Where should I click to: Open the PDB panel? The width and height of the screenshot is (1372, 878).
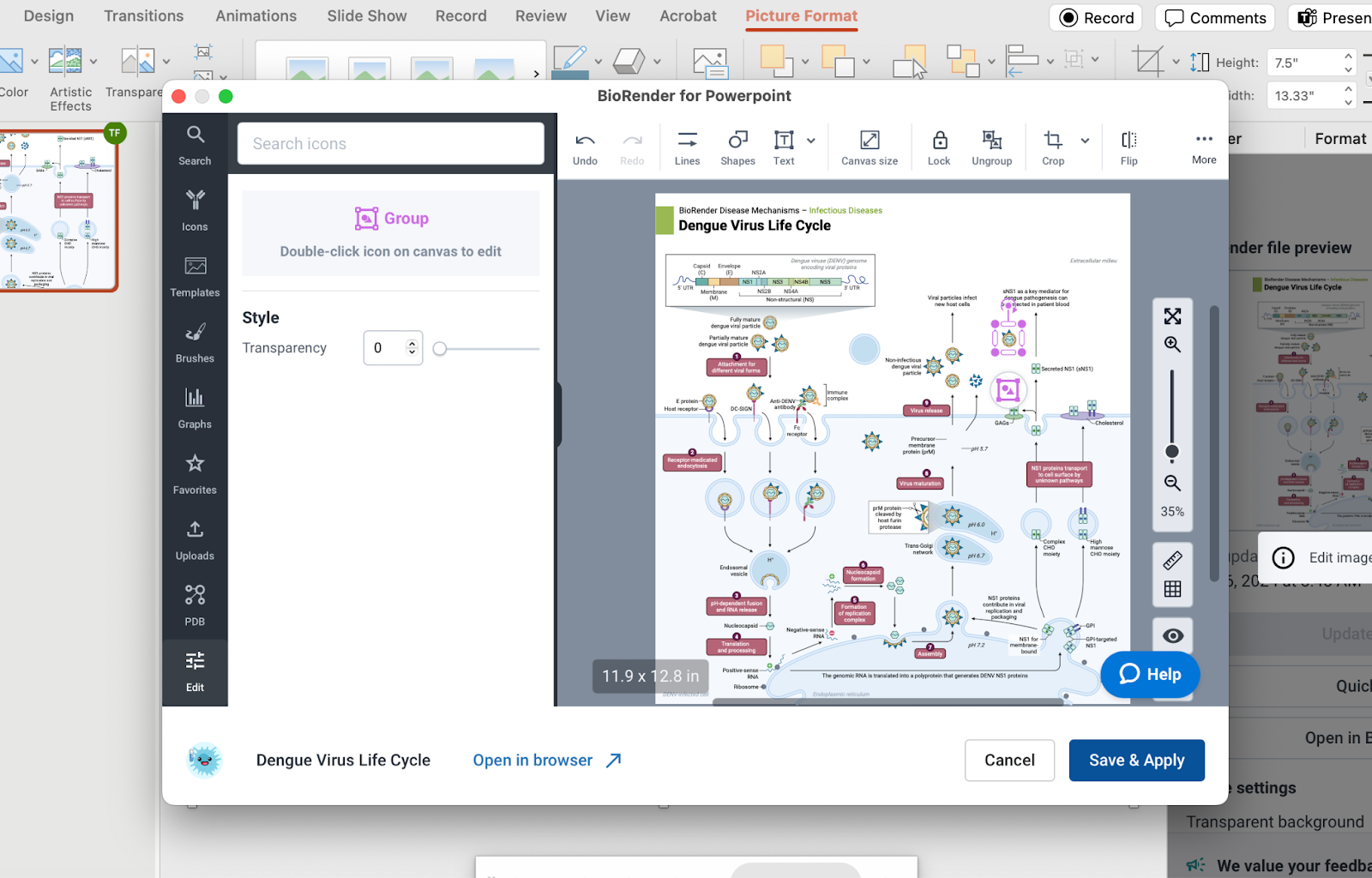195,604
